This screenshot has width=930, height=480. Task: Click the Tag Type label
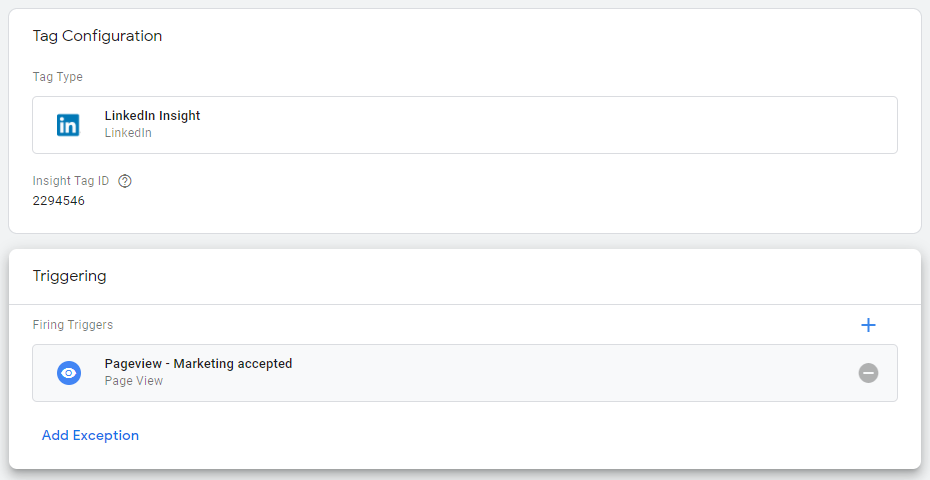(x=58, y=77)
